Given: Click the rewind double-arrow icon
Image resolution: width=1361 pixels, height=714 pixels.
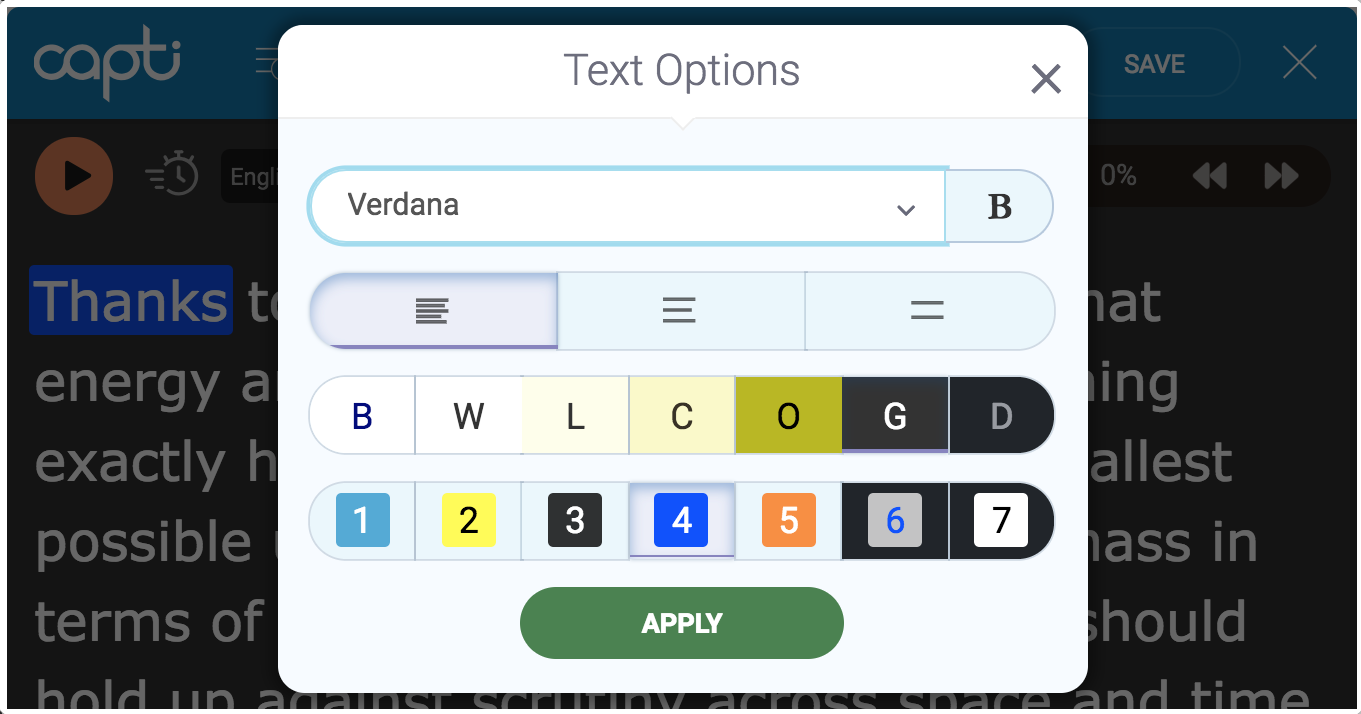Looking at the screenshot, I should tap(1209, 176).
